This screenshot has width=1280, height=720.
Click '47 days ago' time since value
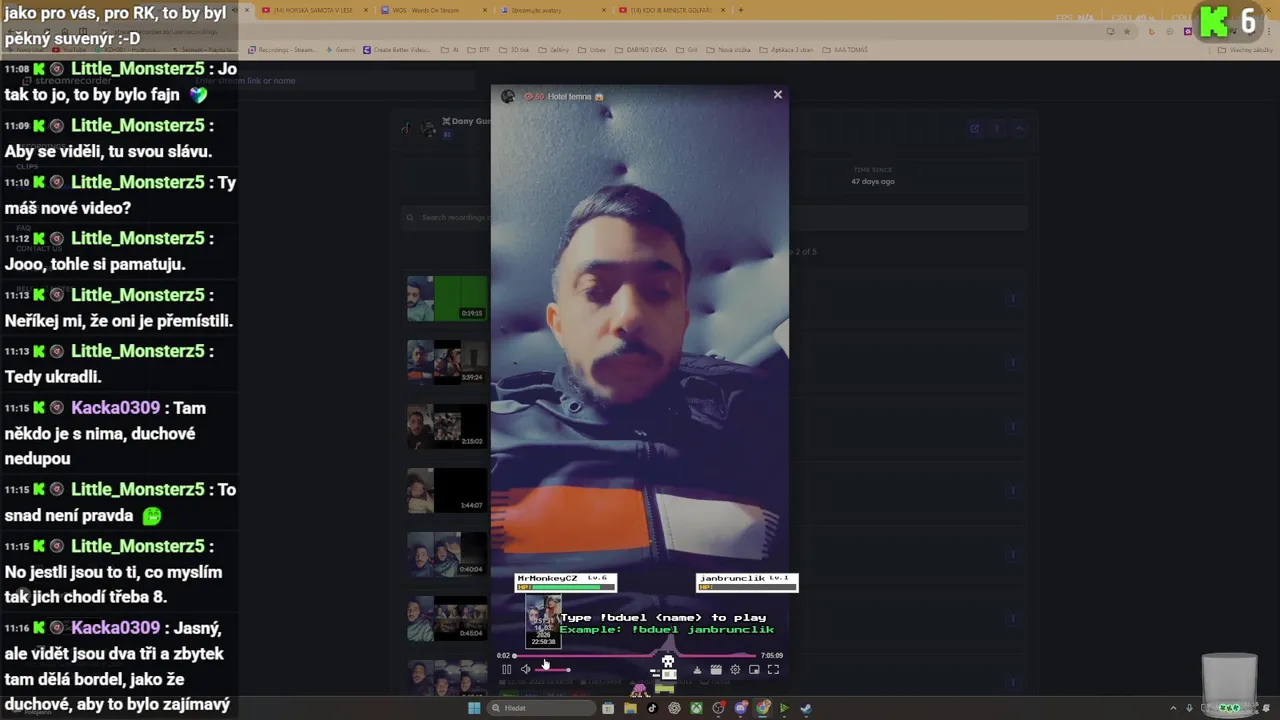873,182
